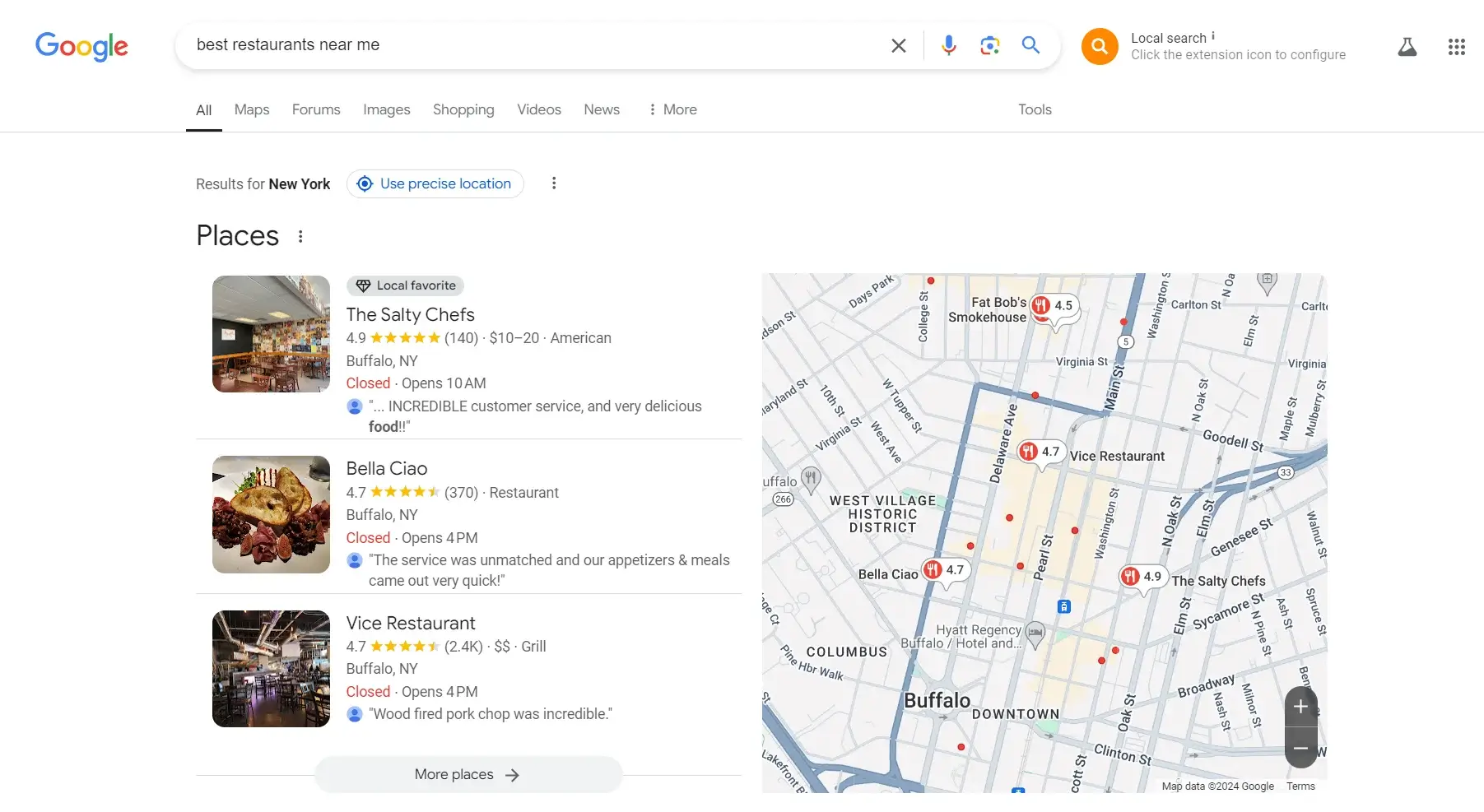Open The Salty Chefs listing title
This screenshot has height=812, width=1484.
(410, 315)
